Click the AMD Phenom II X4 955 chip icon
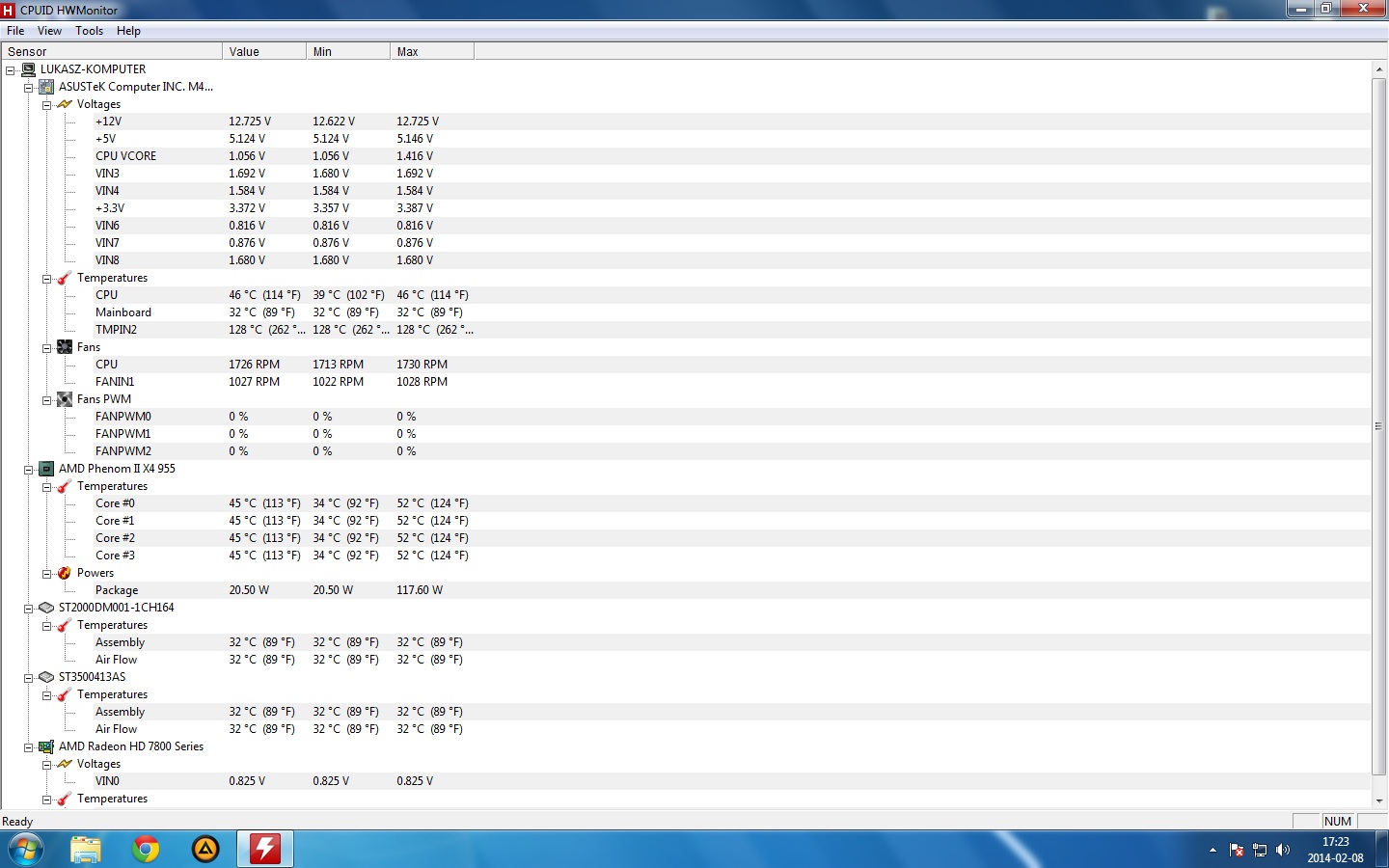1389x868 pixels. tap(46, 469)
